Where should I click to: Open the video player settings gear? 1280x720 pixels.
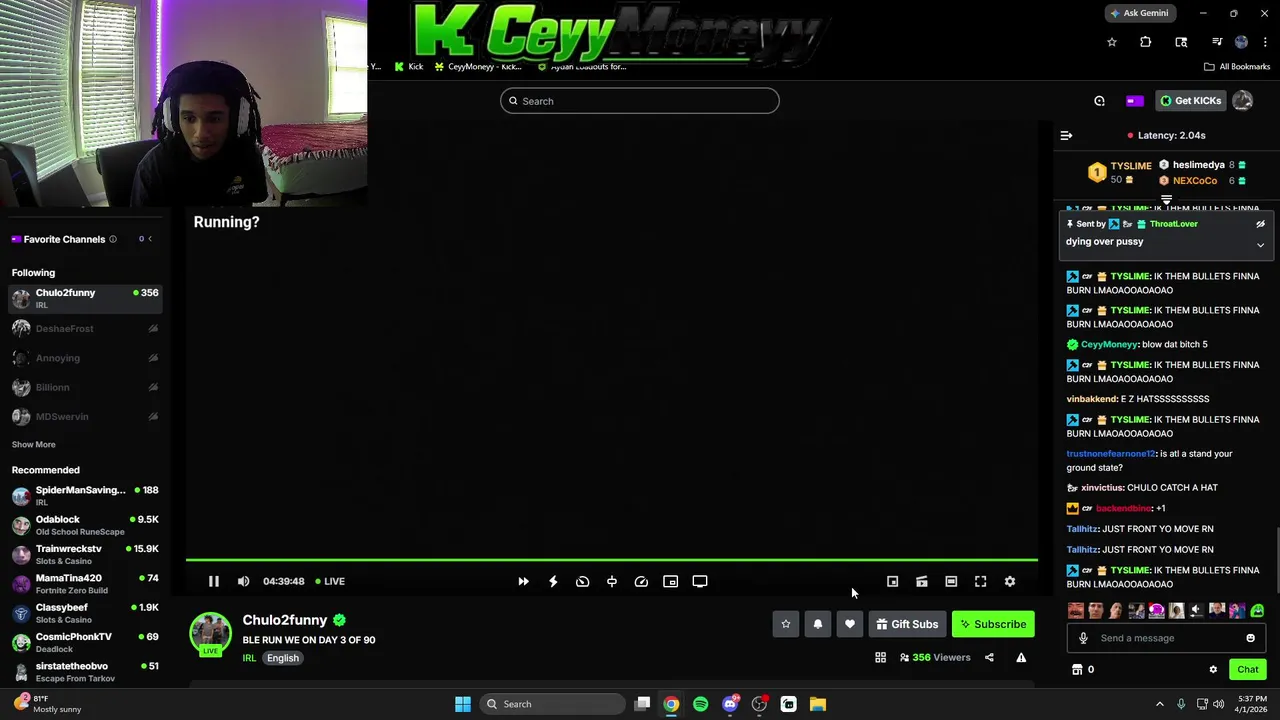coord(1010,581)
